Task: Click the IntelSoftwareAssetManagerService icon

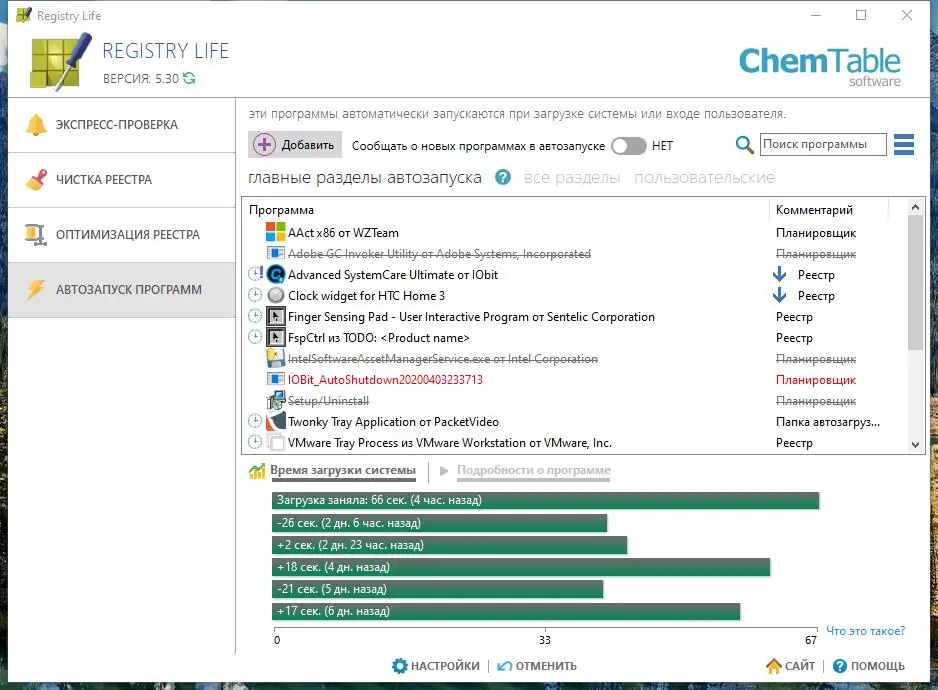Action: click(x=276, y=358)
